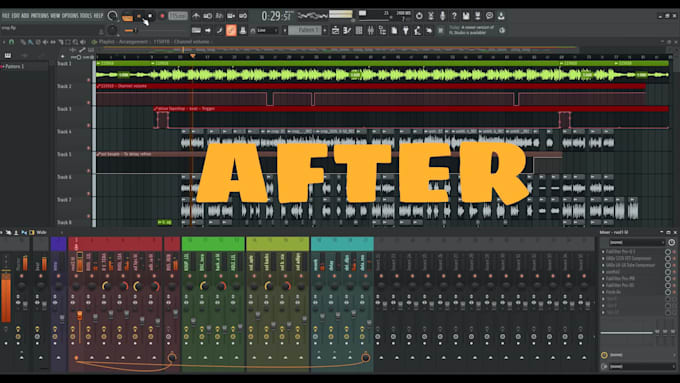Click the tempo display field
This screenshot has width=680, height=383.
pos(178,16)
